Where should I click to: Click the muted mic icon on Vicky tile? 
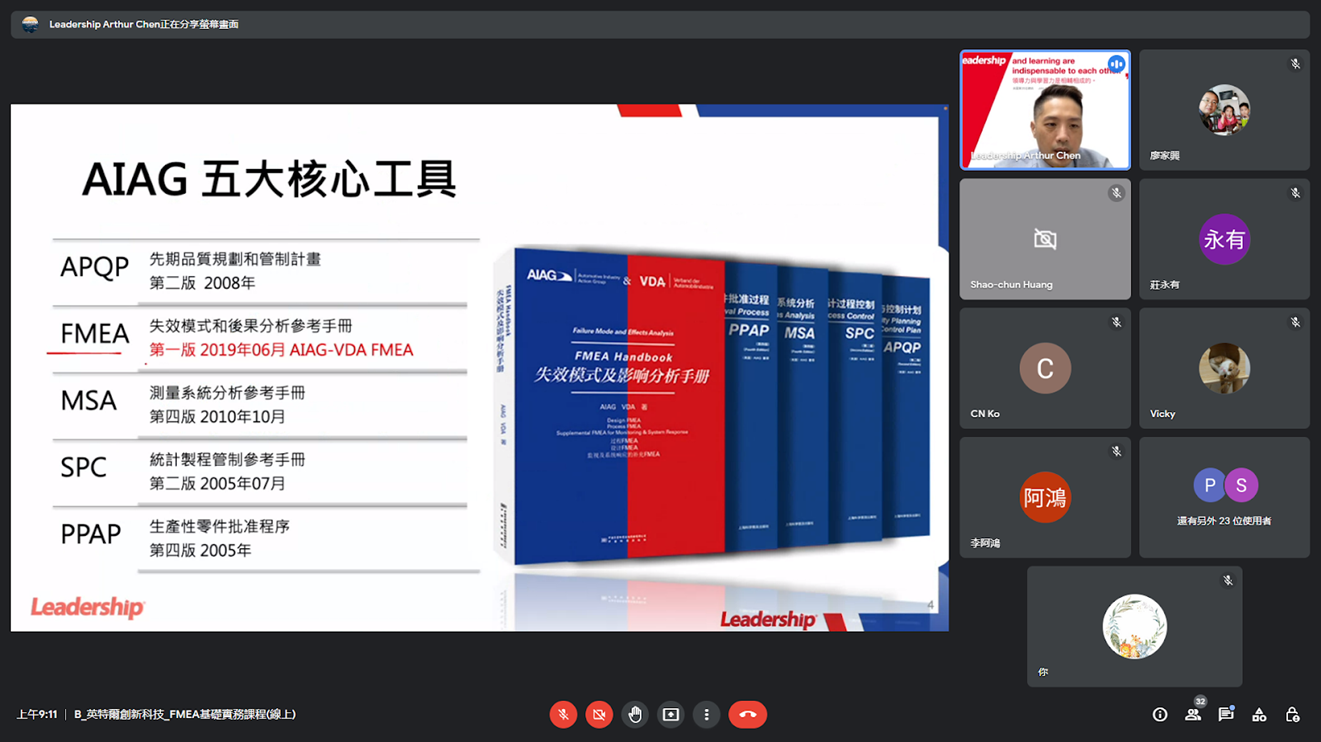(1295, 322)
